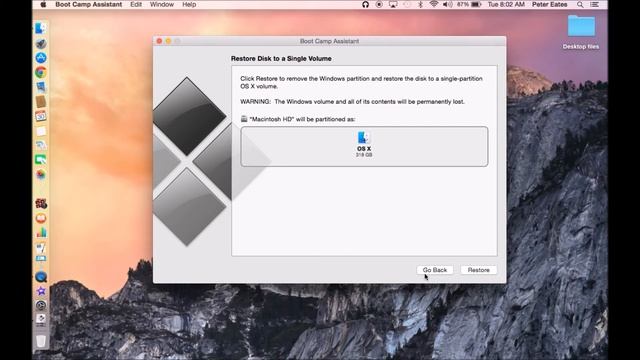Open Calendar from the Dock
Image resolution: width=640 pixels, height=360 pixels.
[41, 116]
